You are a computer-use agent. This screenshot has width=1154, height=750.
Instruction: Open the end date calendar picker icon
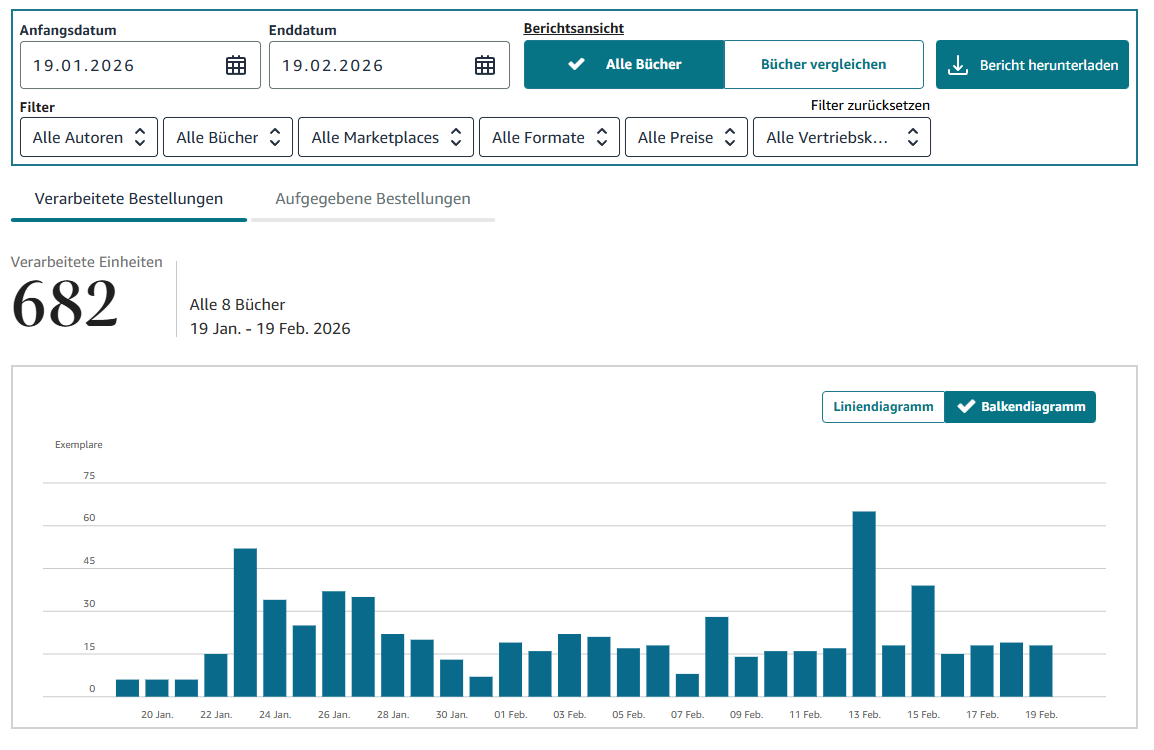pyautogui.click(x=484, y=66)
